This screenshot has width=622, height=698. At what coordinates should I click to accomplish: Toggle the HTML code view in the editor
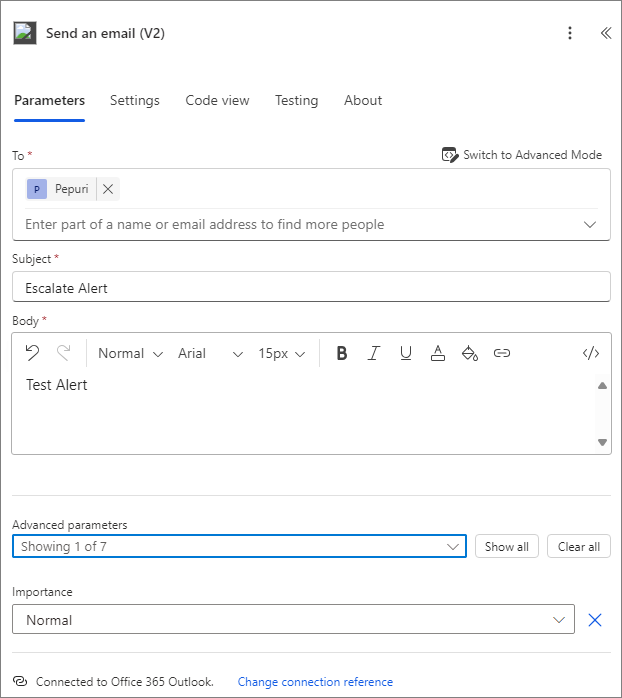[591, 353]
